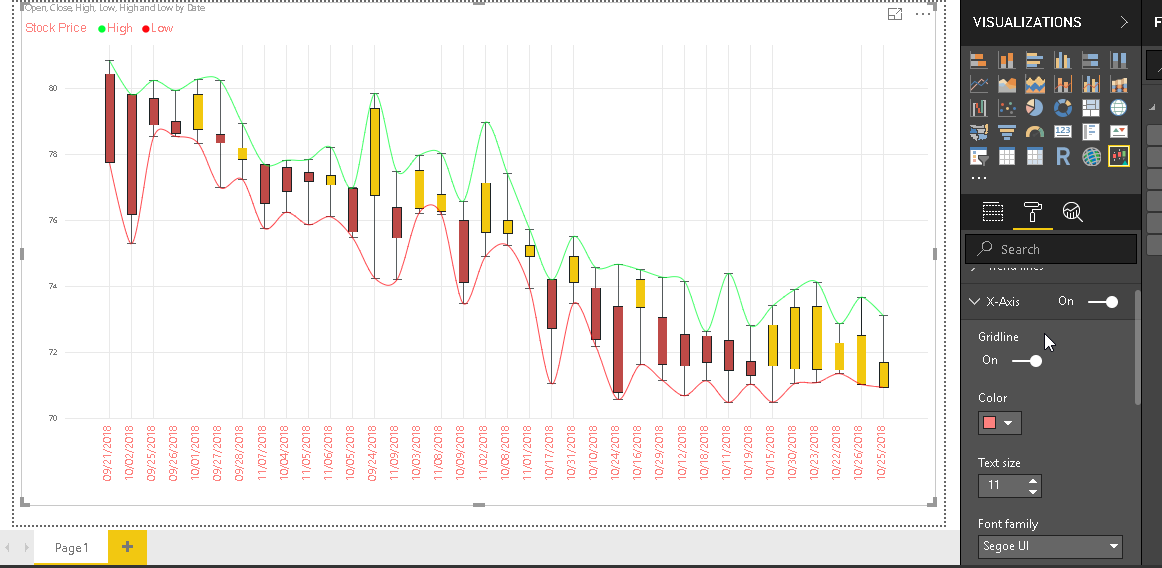The image size is (1162, 568).
Task: Click the Low legend entry
Action: pos(157,28)
